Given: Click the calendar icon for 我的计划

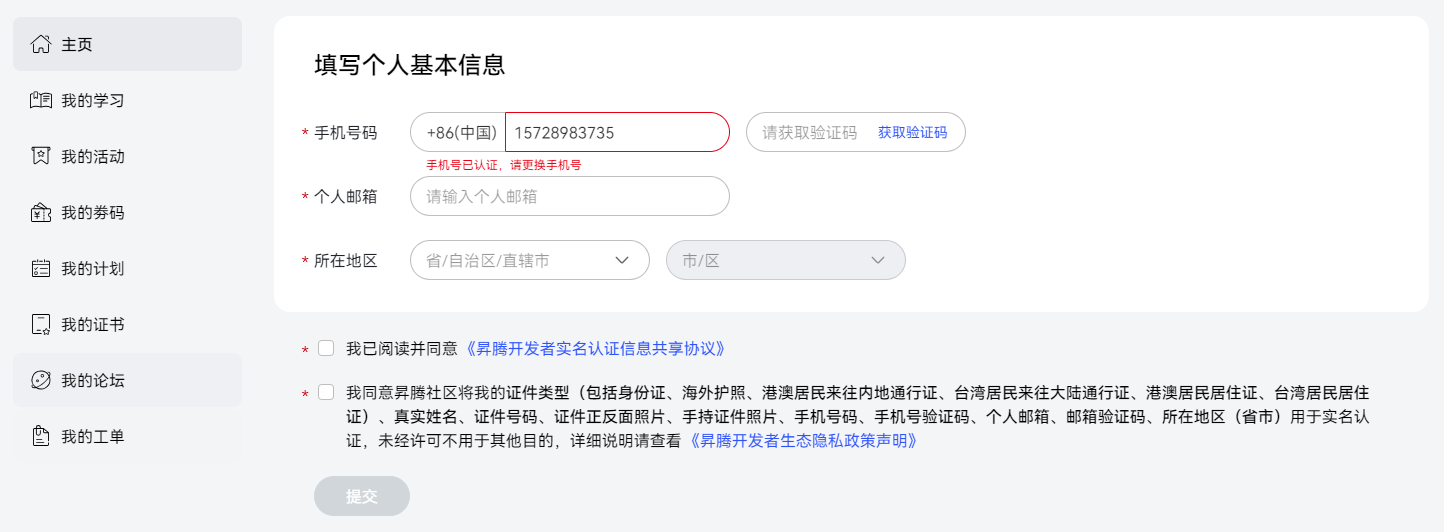Looking at the screenshot, I should pos(41,268).
